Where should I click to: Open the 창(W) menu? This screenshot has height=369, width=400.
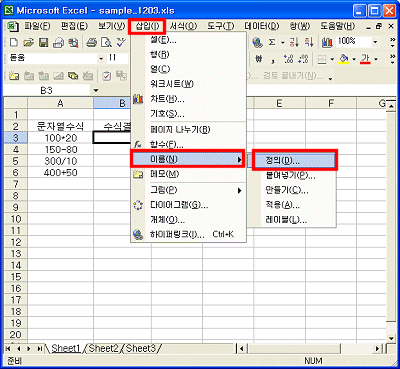(x=300, y=26)
